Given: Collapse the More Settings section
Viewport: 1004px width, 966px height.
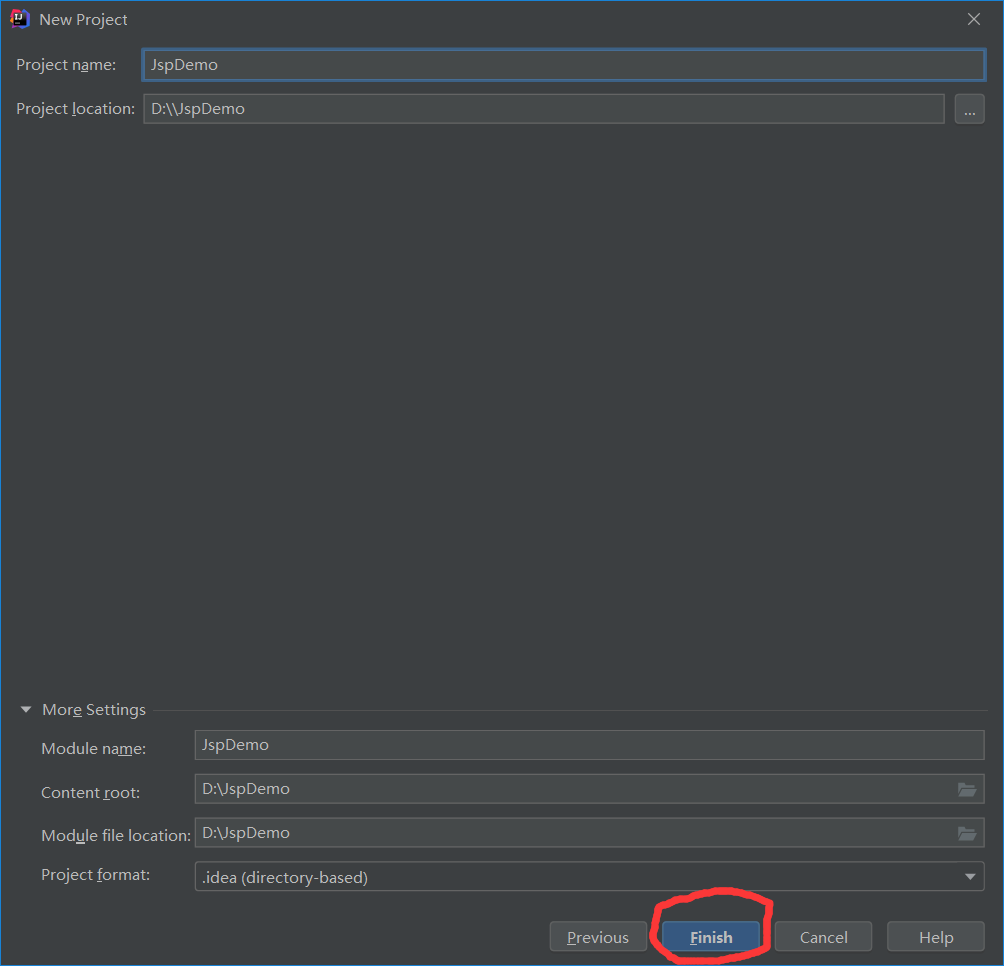Looking at the screenshot, I should click(x=26, y=709).
